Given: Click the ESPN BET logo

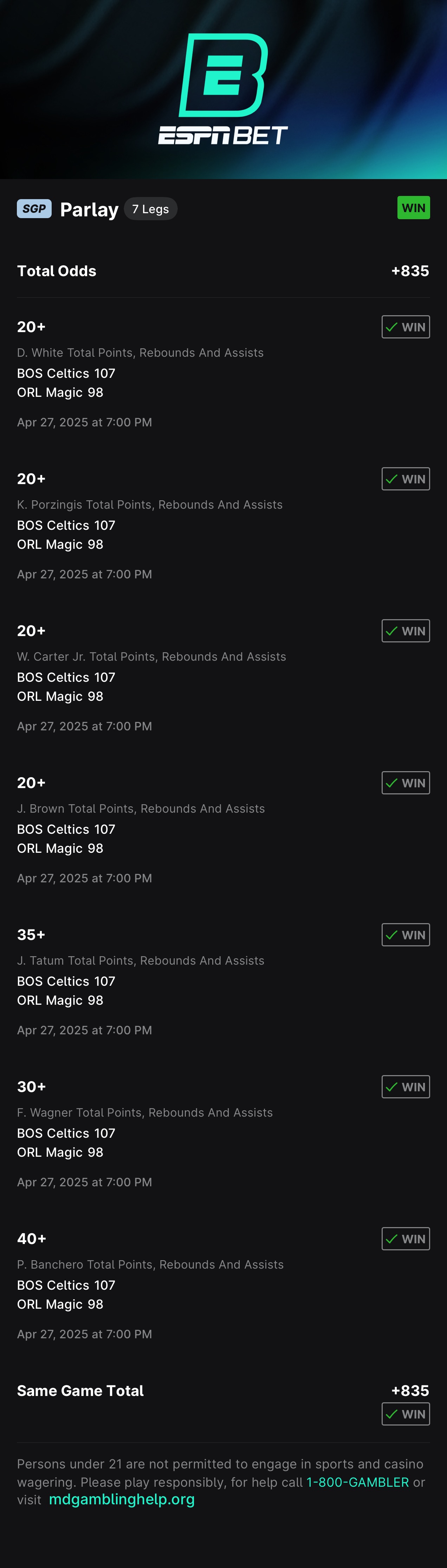Looking at the screenshot, I should click(223, 89).
